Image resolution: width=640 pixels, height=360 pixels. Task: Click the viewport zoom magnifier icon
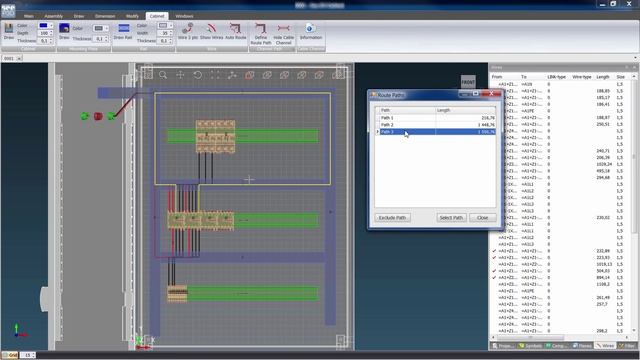click(x=163, y=75)
